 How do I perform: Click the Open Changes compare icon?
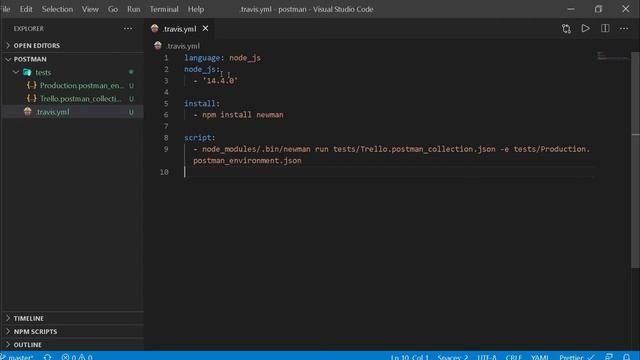point(566,29)
